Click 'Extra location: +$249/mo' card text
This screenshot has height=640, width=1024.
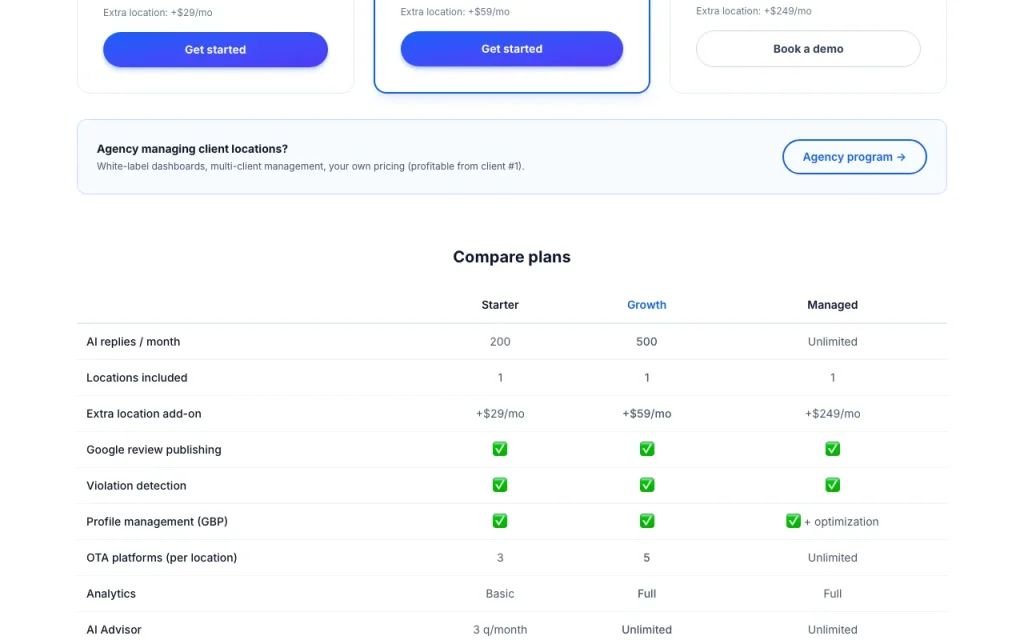[x=754, y=11]
